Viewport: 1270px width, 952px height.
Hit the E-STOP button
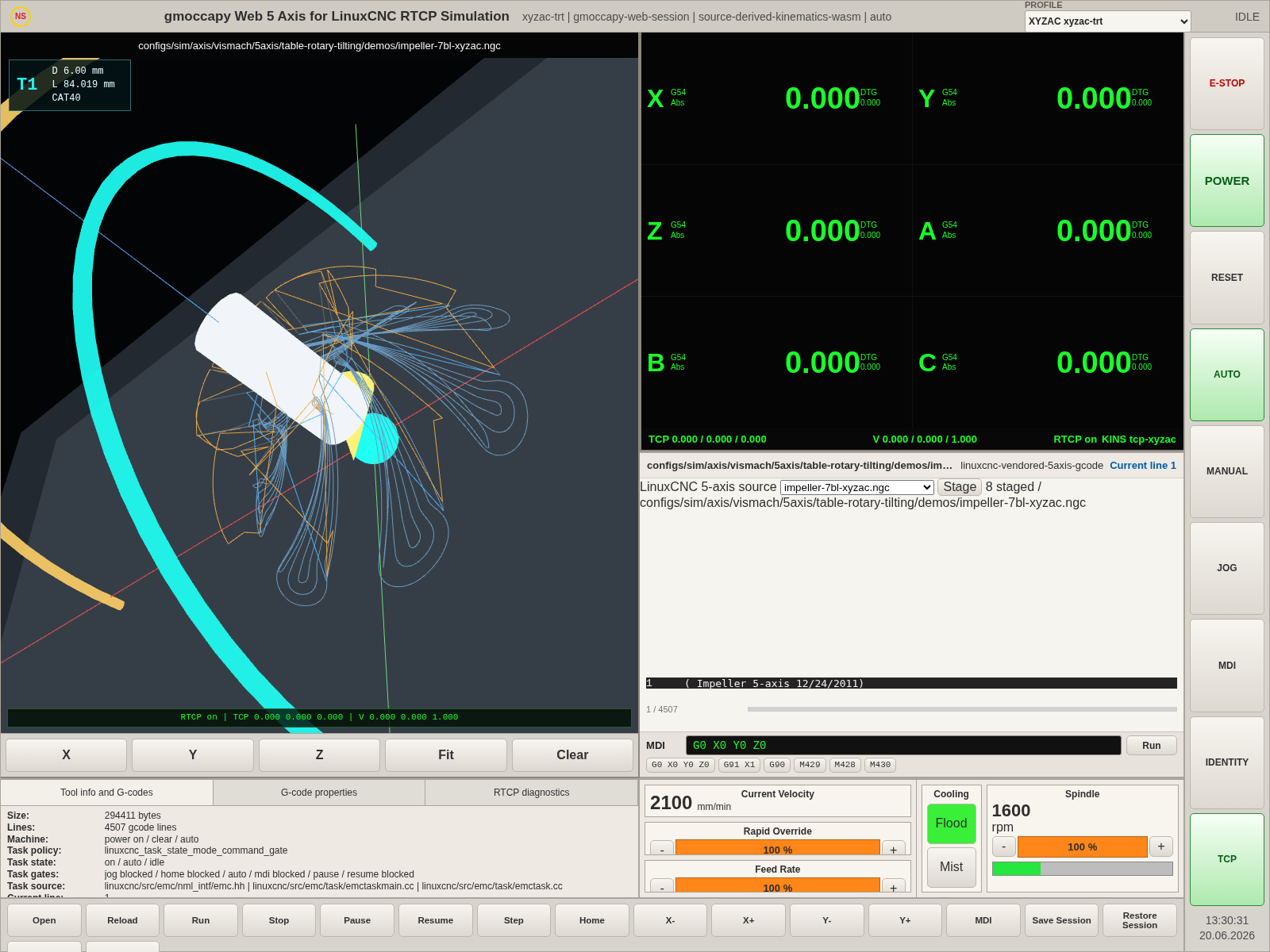[1226, 83]
